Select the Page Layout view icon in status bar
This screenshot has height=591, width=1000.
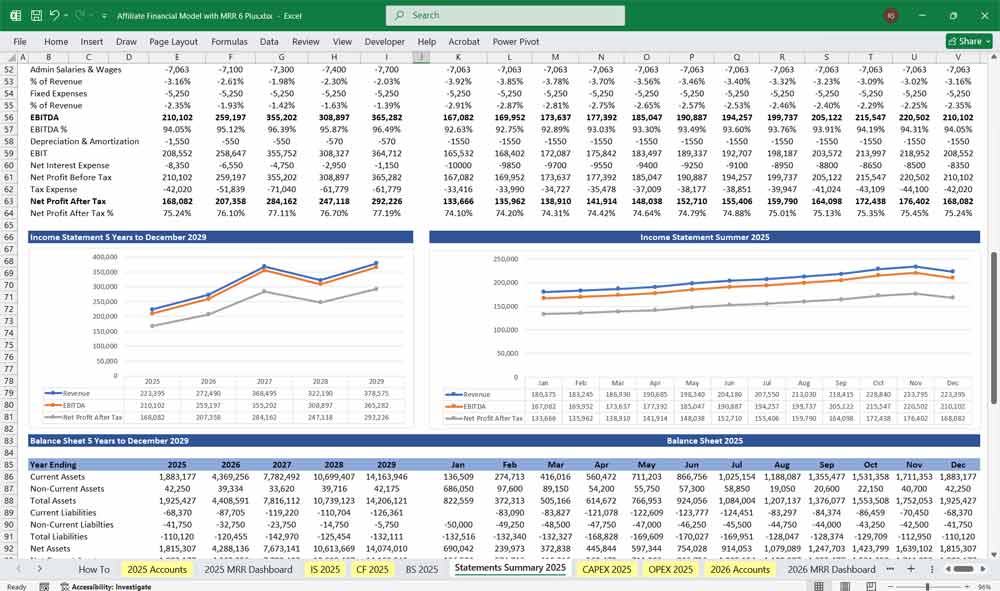845,585
